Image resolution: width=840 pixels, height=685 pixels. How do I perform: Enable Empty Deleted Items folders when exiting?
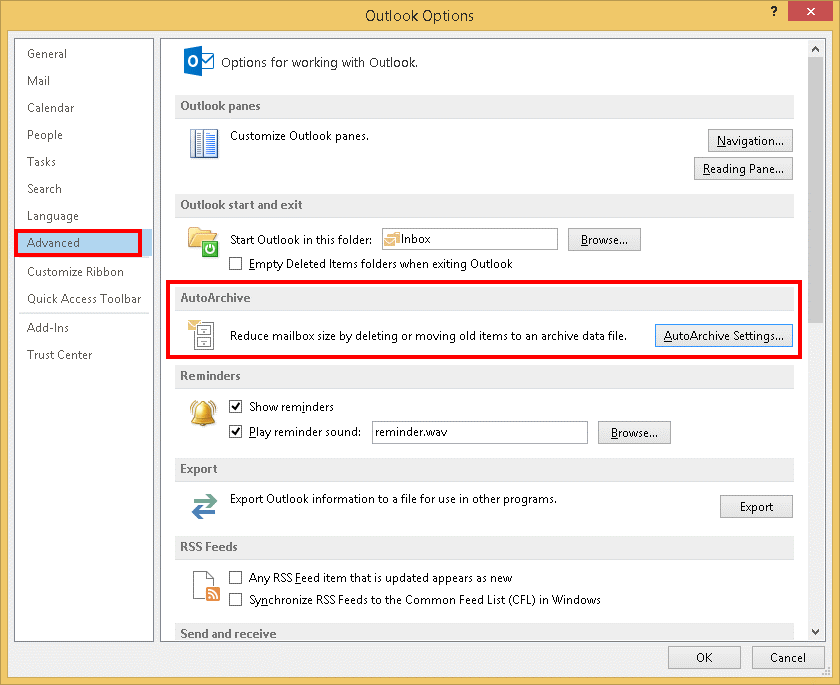pos(235,264)
